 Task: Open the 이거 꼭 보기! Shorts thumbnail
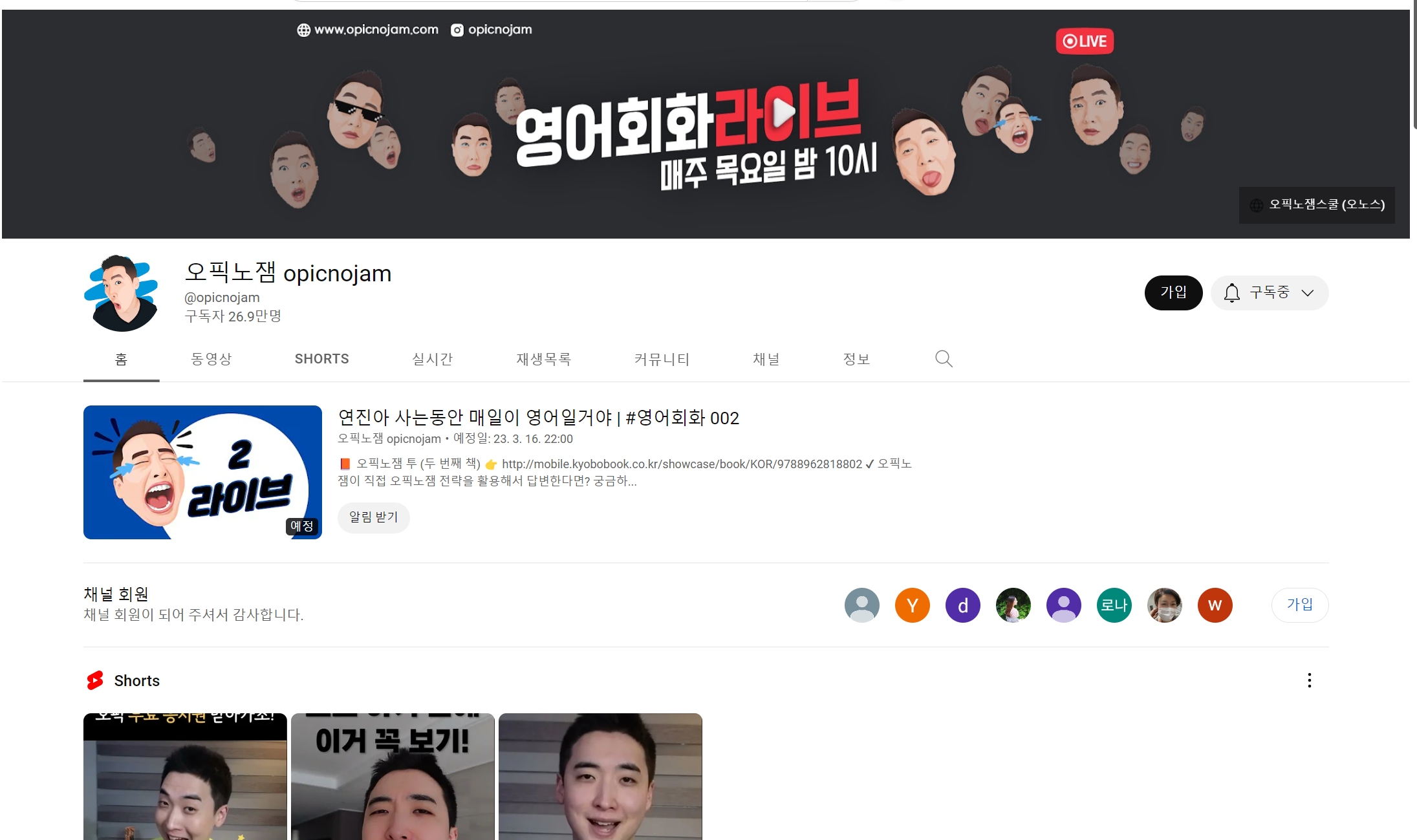[393, 777]
